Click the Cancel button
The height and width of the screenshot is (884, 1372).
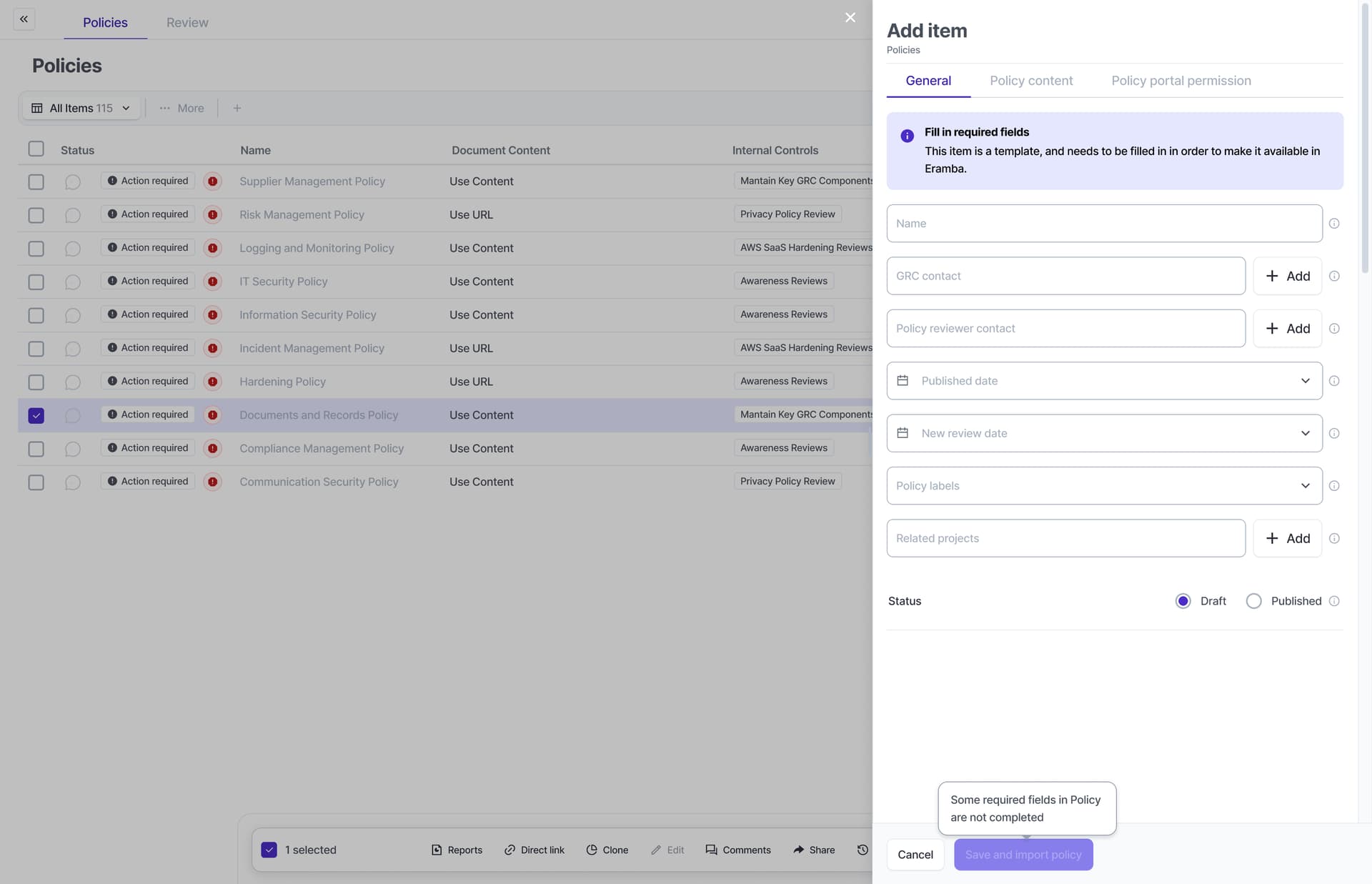click(x=915, y=855)
